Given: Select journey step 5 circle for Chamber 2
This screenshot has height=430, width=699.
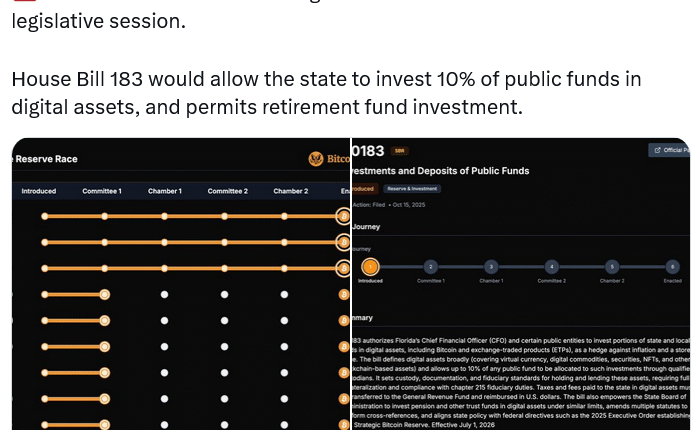Looking at the screenshot, I should pyautogui.click(x=612, y=267).
